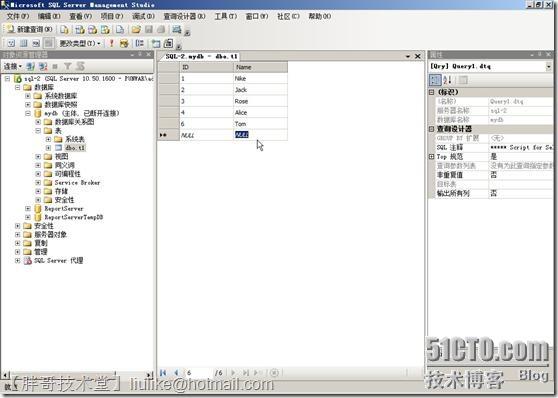Image resolution: width=558 pixels, height=398 pixels.
Task: Expand the 系统数据库 folder
Action: click(28, 96)
